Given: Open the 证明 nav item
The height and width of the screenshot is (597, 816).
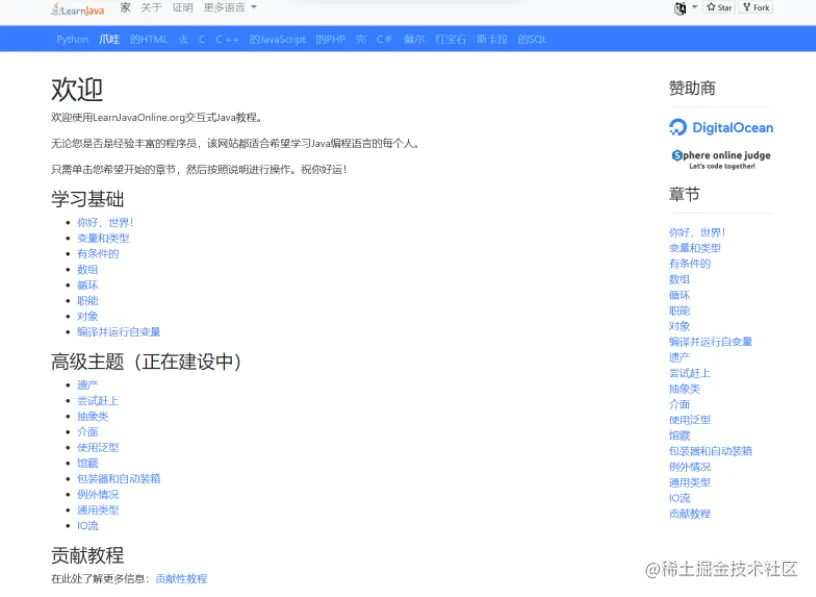Looking at the screenshot, I should 183,8.
